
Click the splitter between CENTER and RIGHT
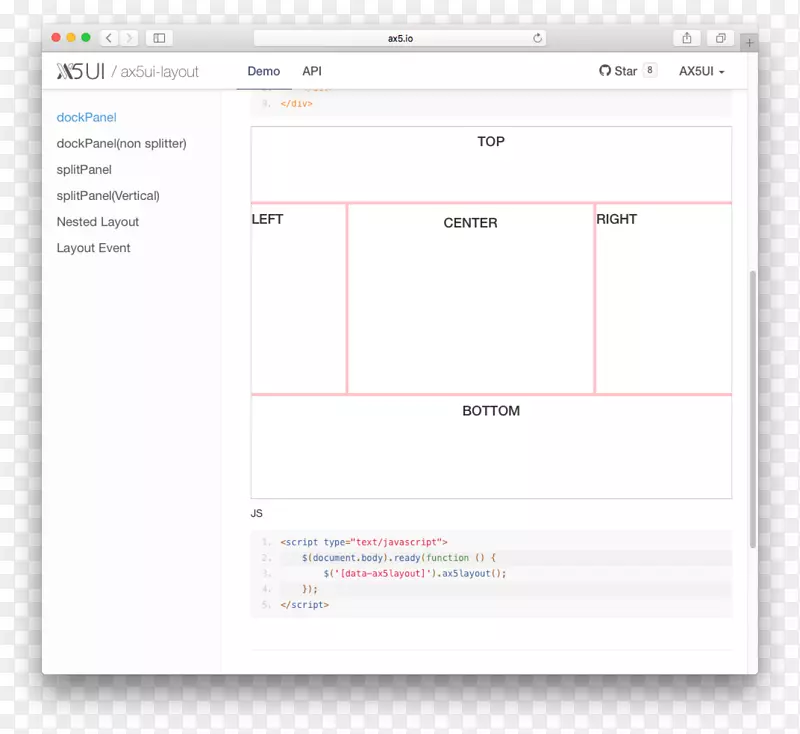coord(594,298)
